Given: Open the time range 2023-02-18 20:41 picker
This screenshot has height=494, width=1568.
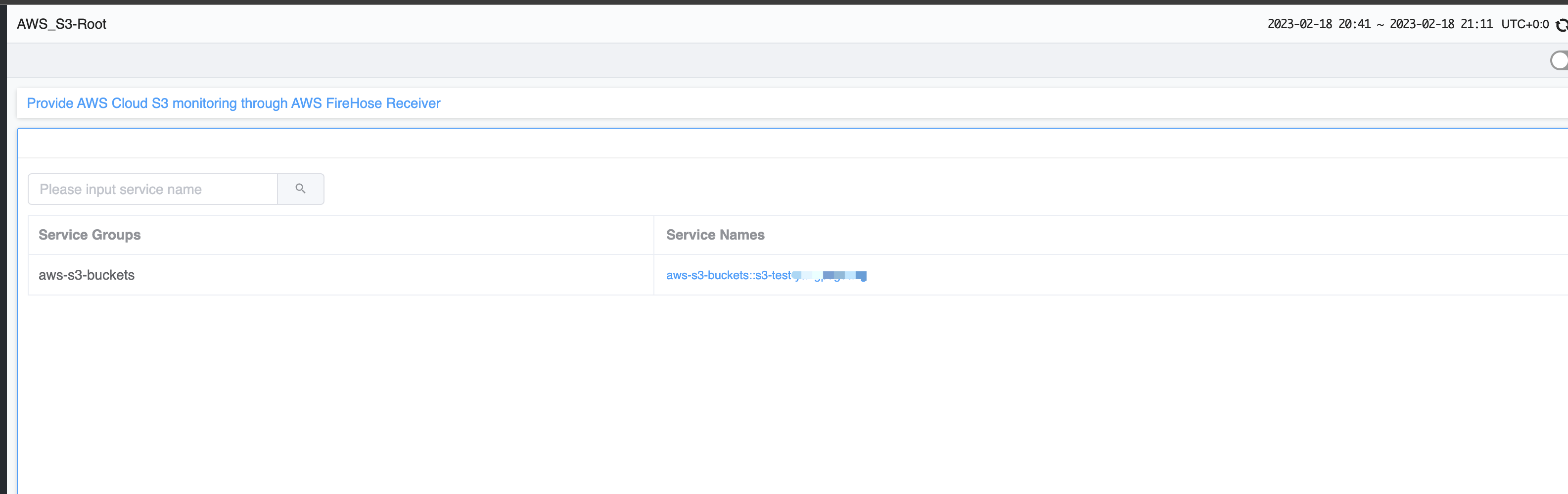Looking at the screenshot, I should pos(1380,24).
